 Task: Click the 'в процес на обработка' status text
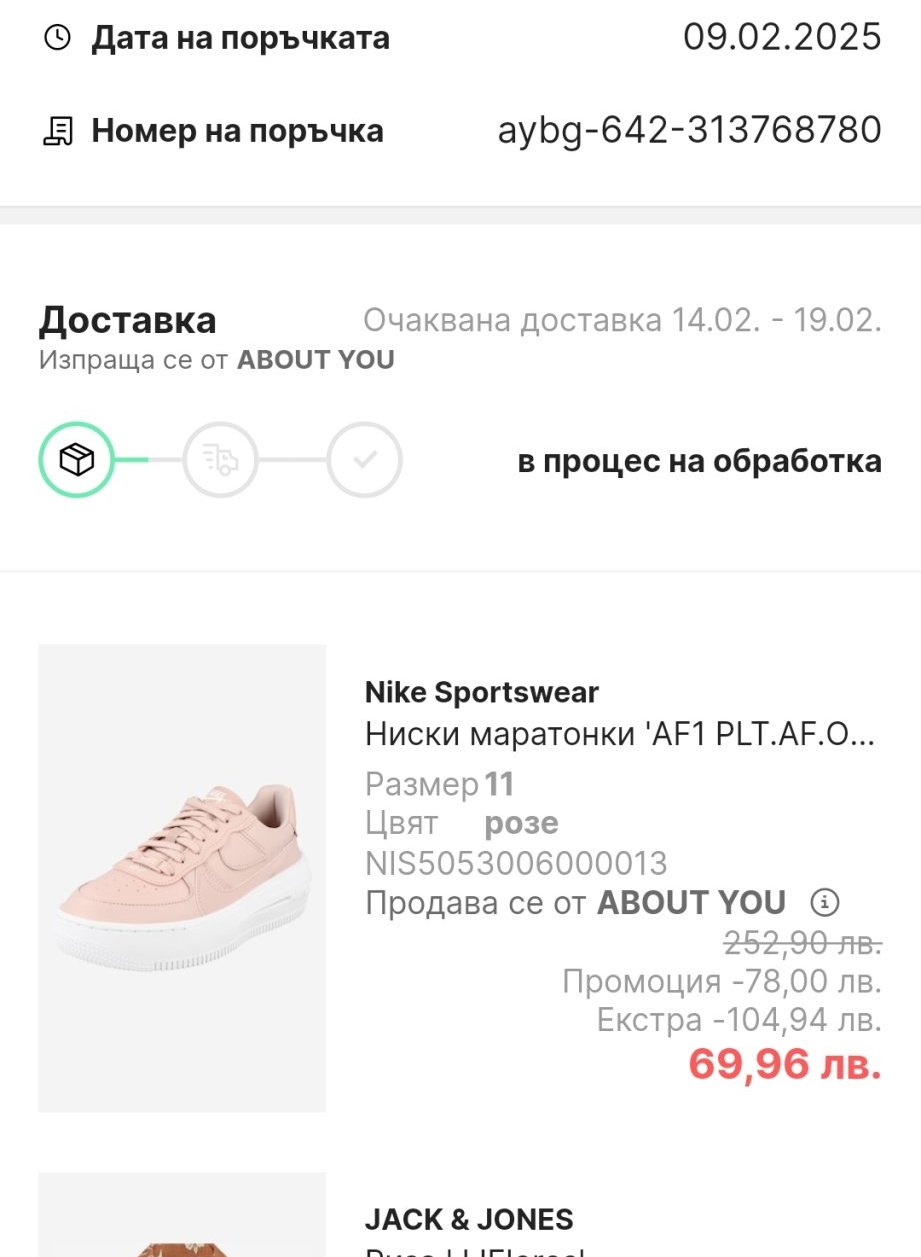coord(699,461)
